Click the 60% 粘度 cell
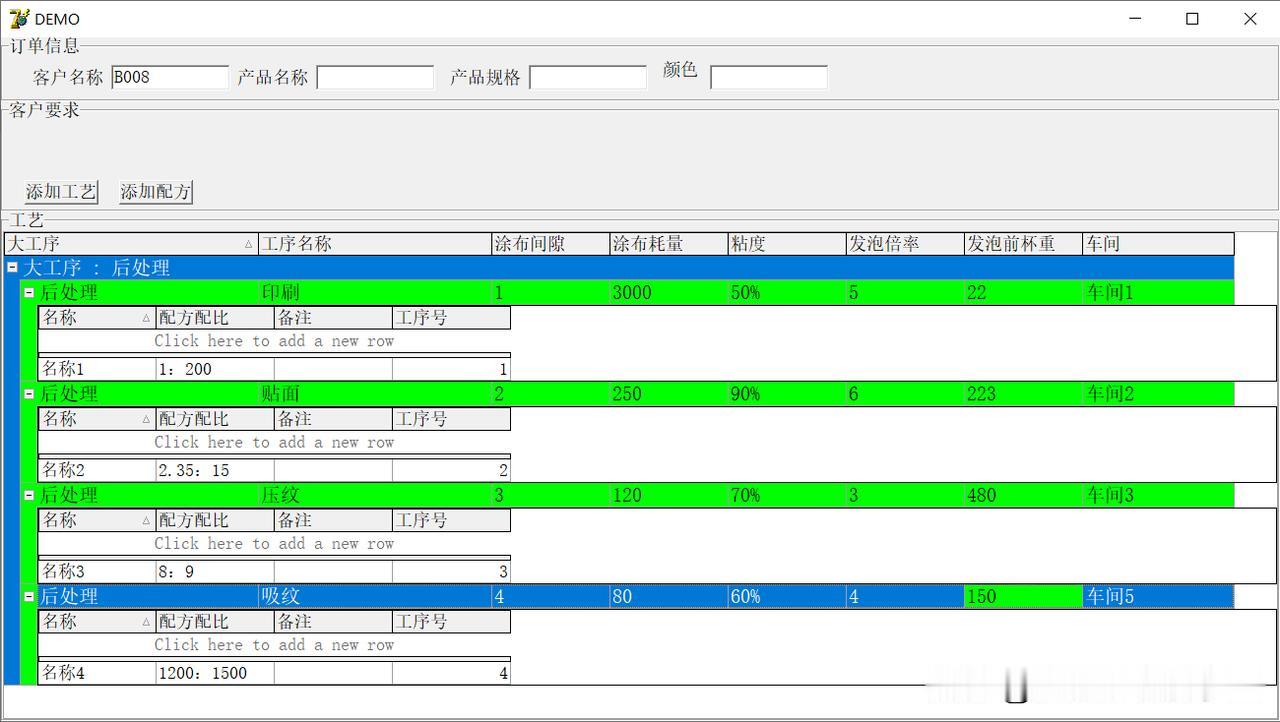Screen dimensions: 1280x722 (787, 596)
